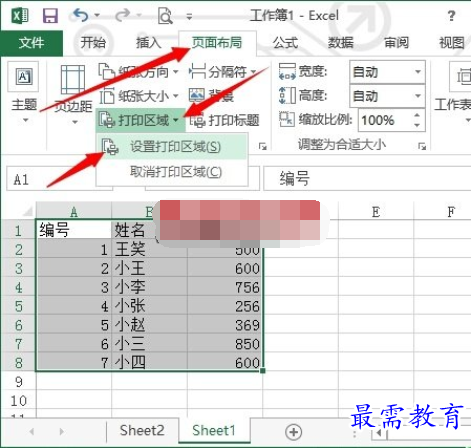This screenshot has width=472, height=448.
Task: Choose 设置打印区域(S) menu item
Action: pyautogui.click(x=172, y=147)
